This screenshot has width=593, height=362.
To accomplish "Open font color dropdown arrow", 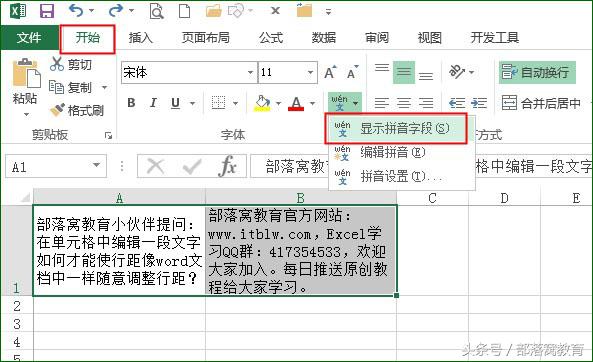I will tap(312, 103).
